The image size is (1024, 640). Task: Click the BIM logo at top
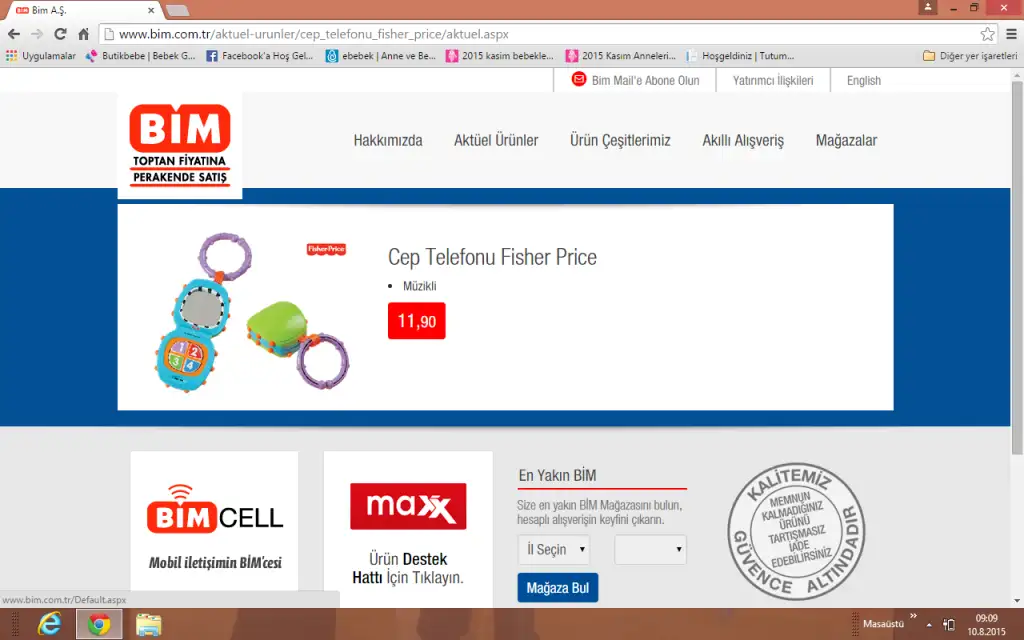(x=180, y=145)
